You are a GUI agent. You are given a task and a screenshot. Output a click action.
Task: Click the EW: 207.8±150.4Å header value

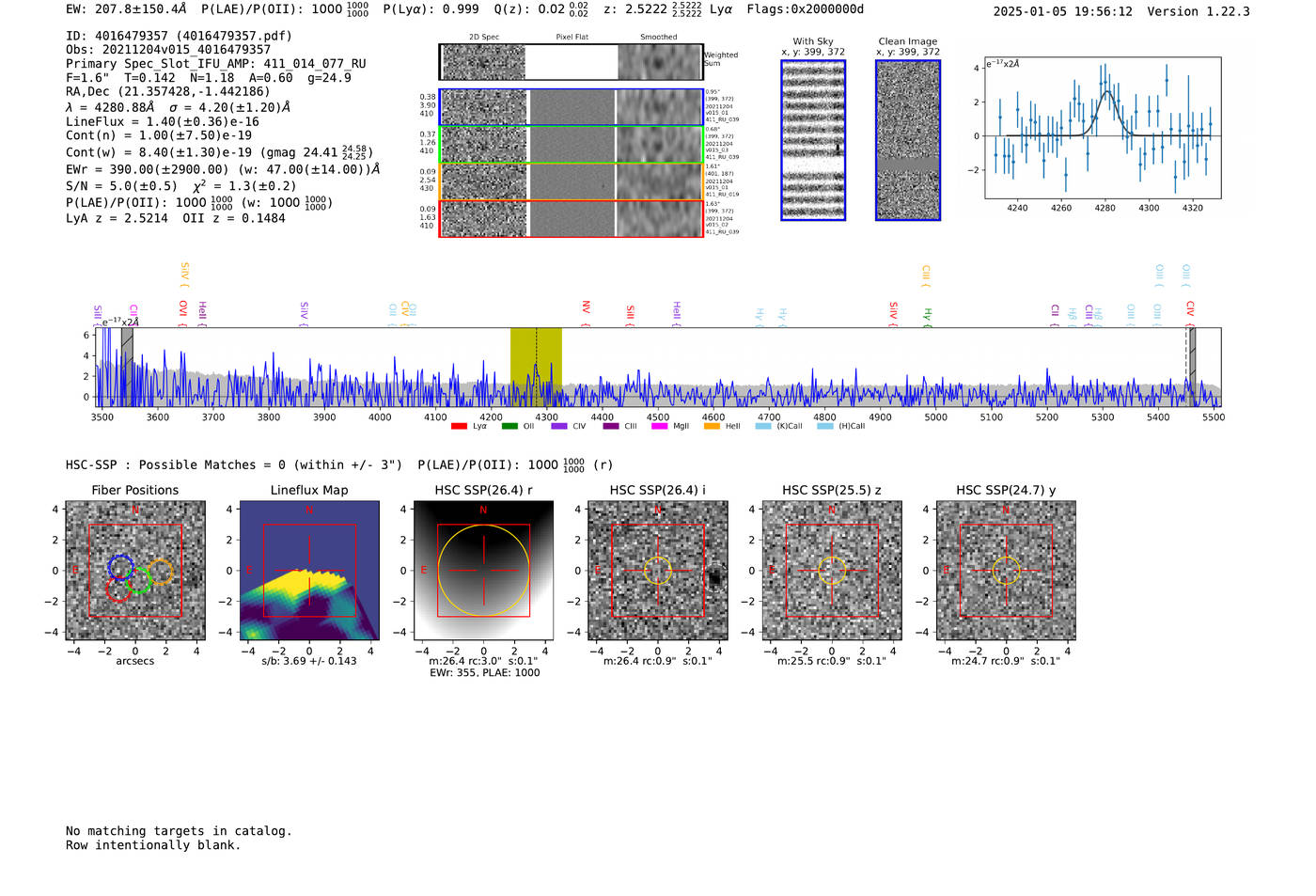(127, 9)
